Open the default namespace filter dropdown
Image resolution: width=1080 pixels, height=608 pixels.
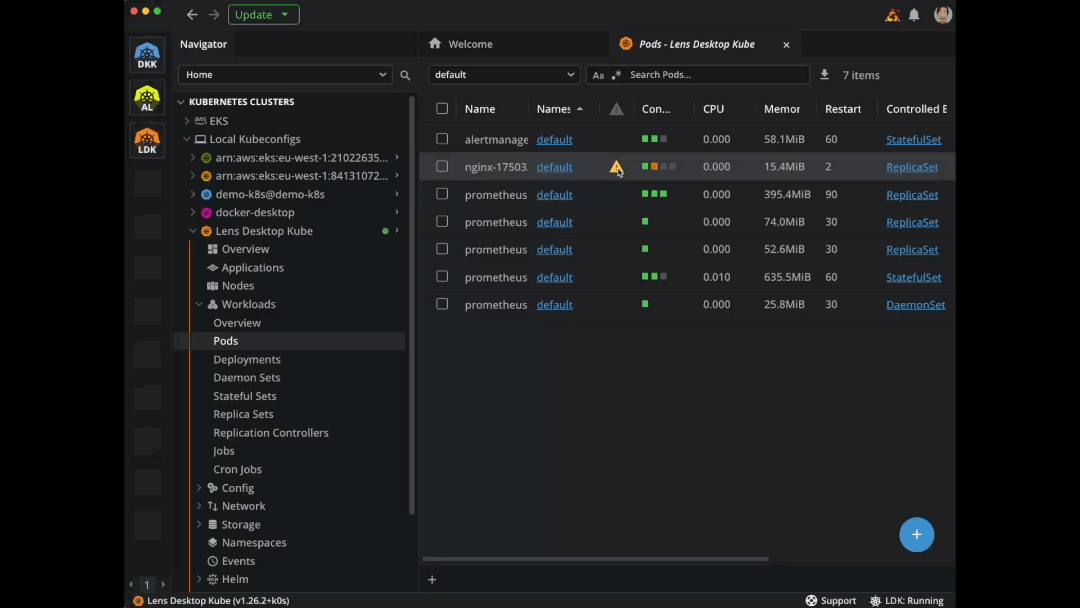(x=503, y=74)
